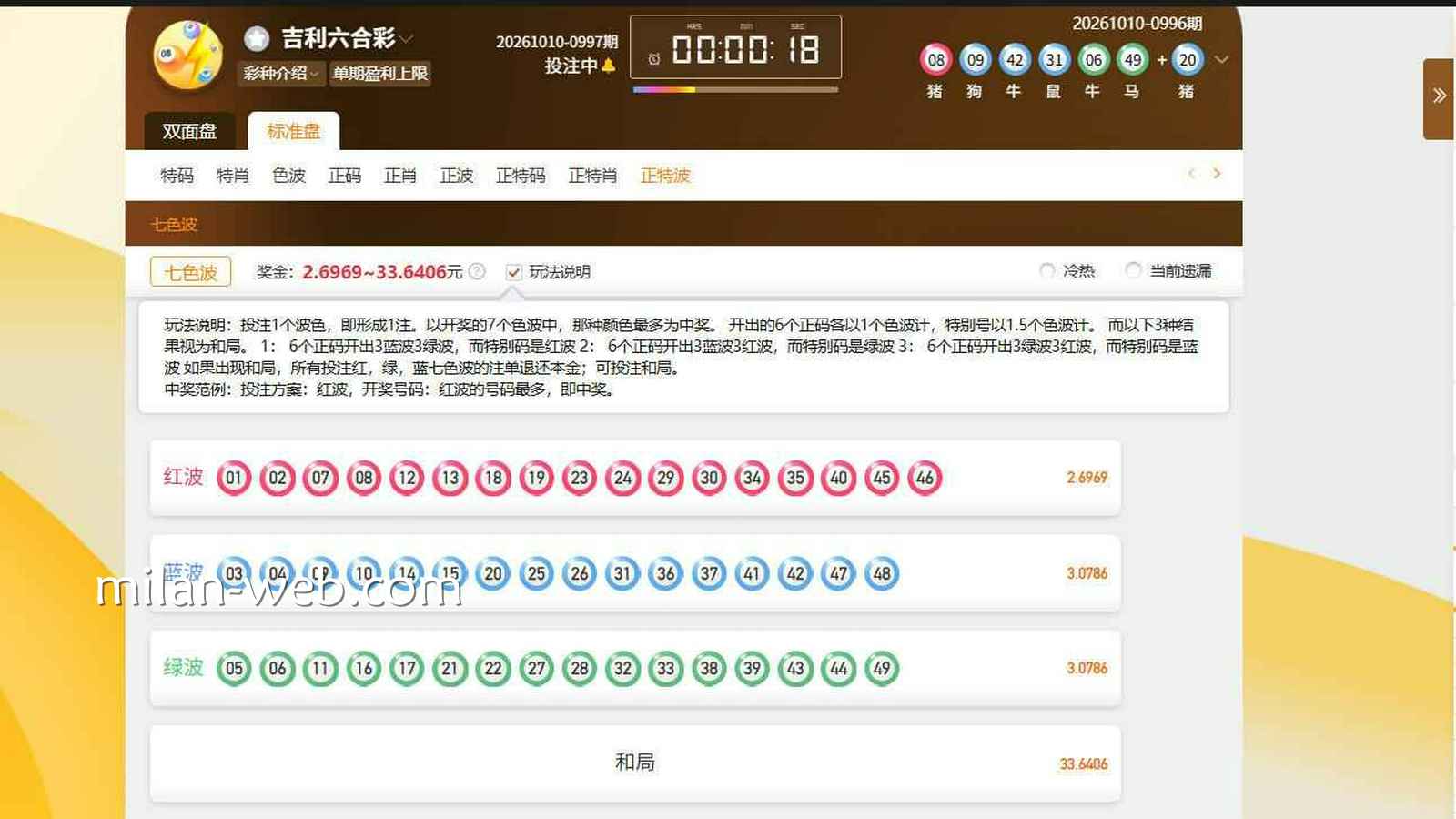This screenshot has width=1456, height=819.
Task: Click drawn ball 08 in results header
Action: (935, 60)
